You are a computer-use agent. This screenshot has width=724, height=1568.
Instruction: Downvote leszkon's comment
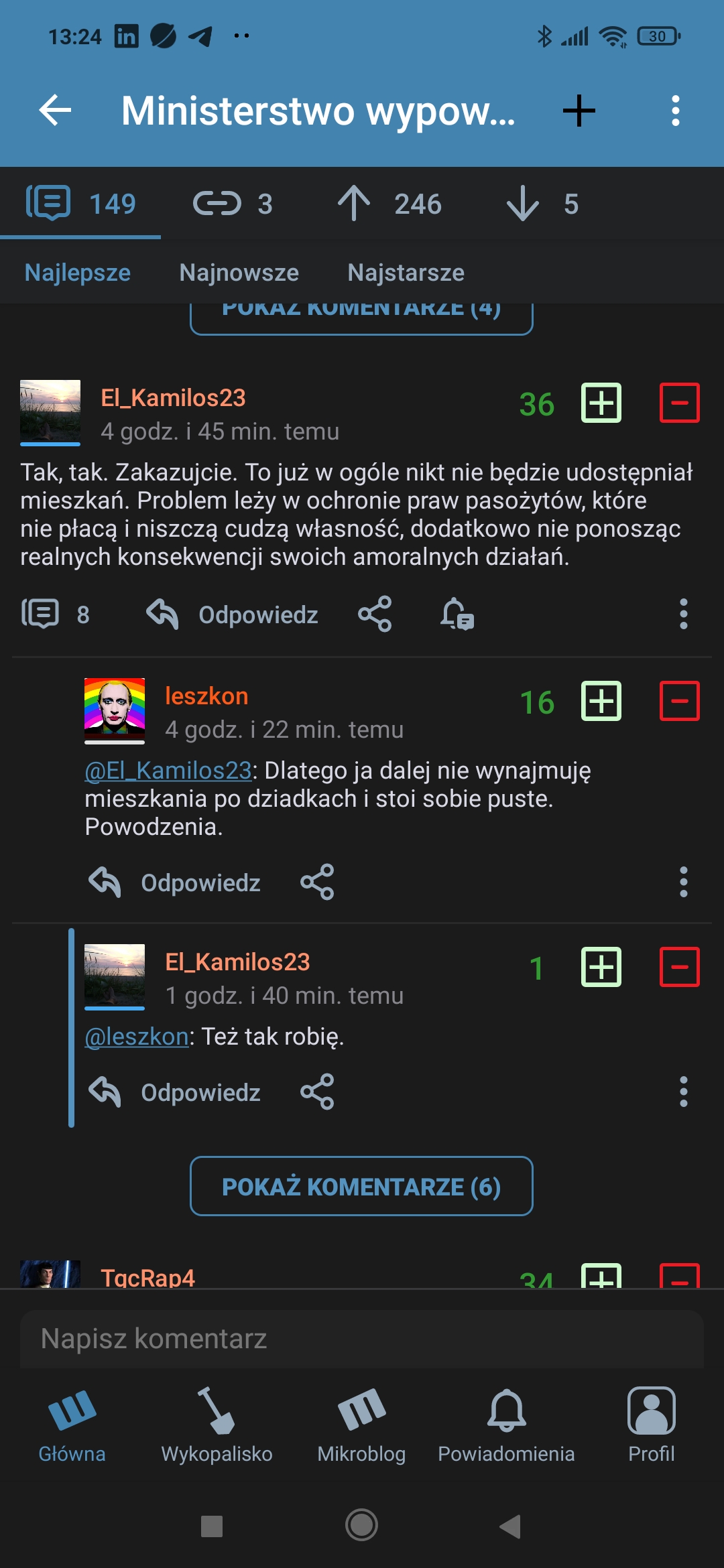(x=679, y=701)
